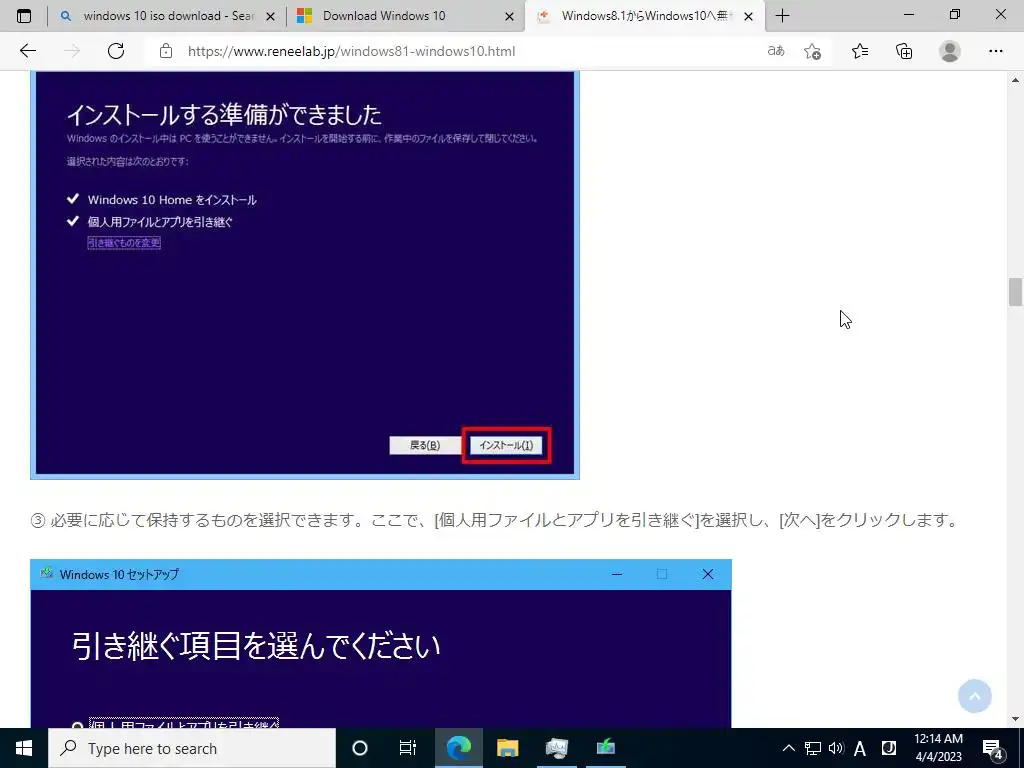
Task: Open the volume control tray icon
Action: tap(836, 748)
